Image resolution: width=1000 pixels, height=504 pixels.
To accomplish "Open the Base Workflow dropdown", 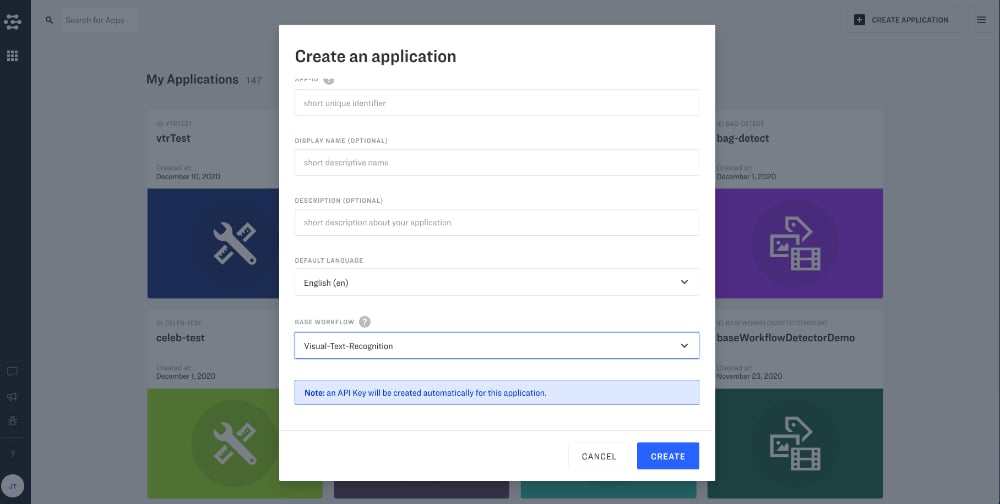I will pos(496,346).
